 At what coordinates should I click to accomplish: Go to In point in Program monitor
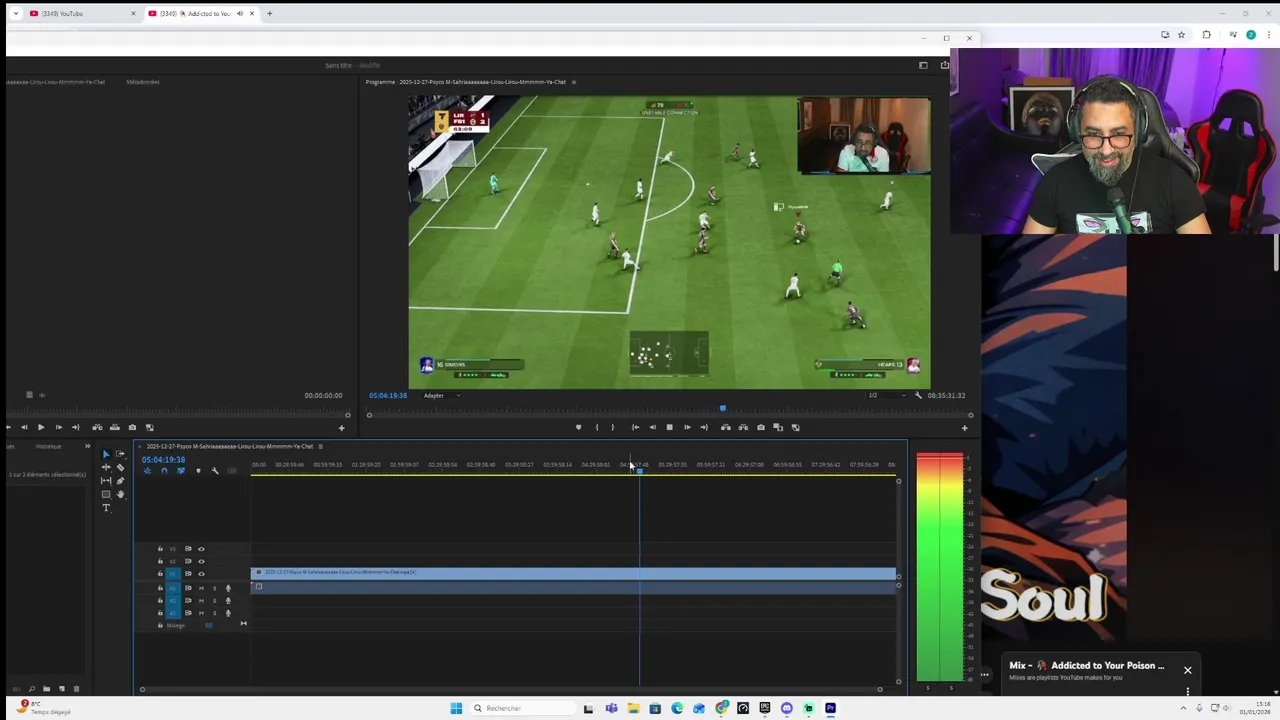tap(635, 427)
